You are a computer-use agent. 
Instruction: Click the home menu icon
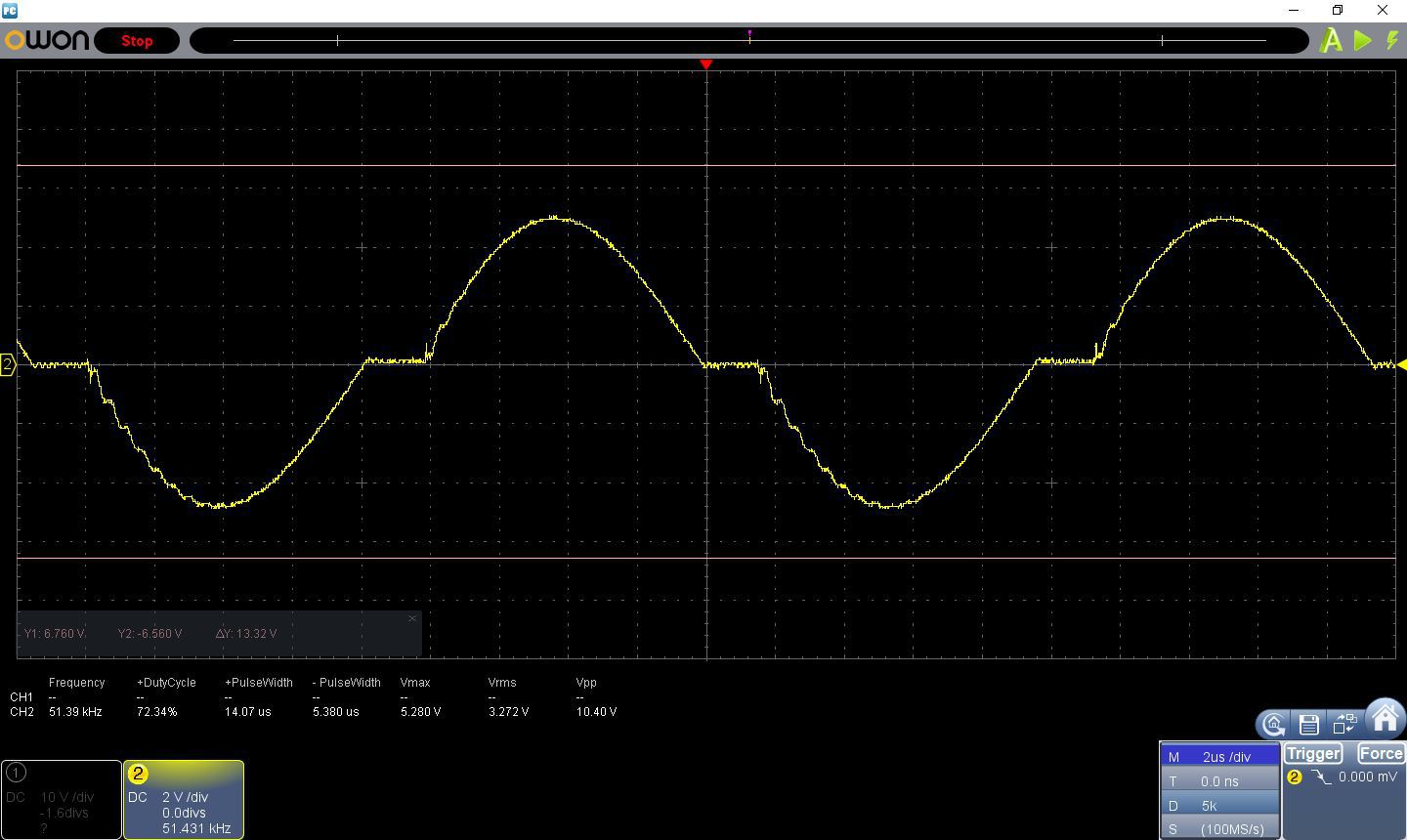(1385, 719)
